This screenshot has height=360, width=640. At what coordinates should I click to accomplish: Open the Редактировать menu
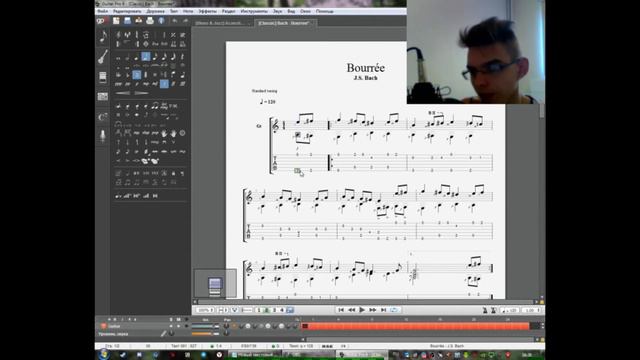[x=127, y=11]
